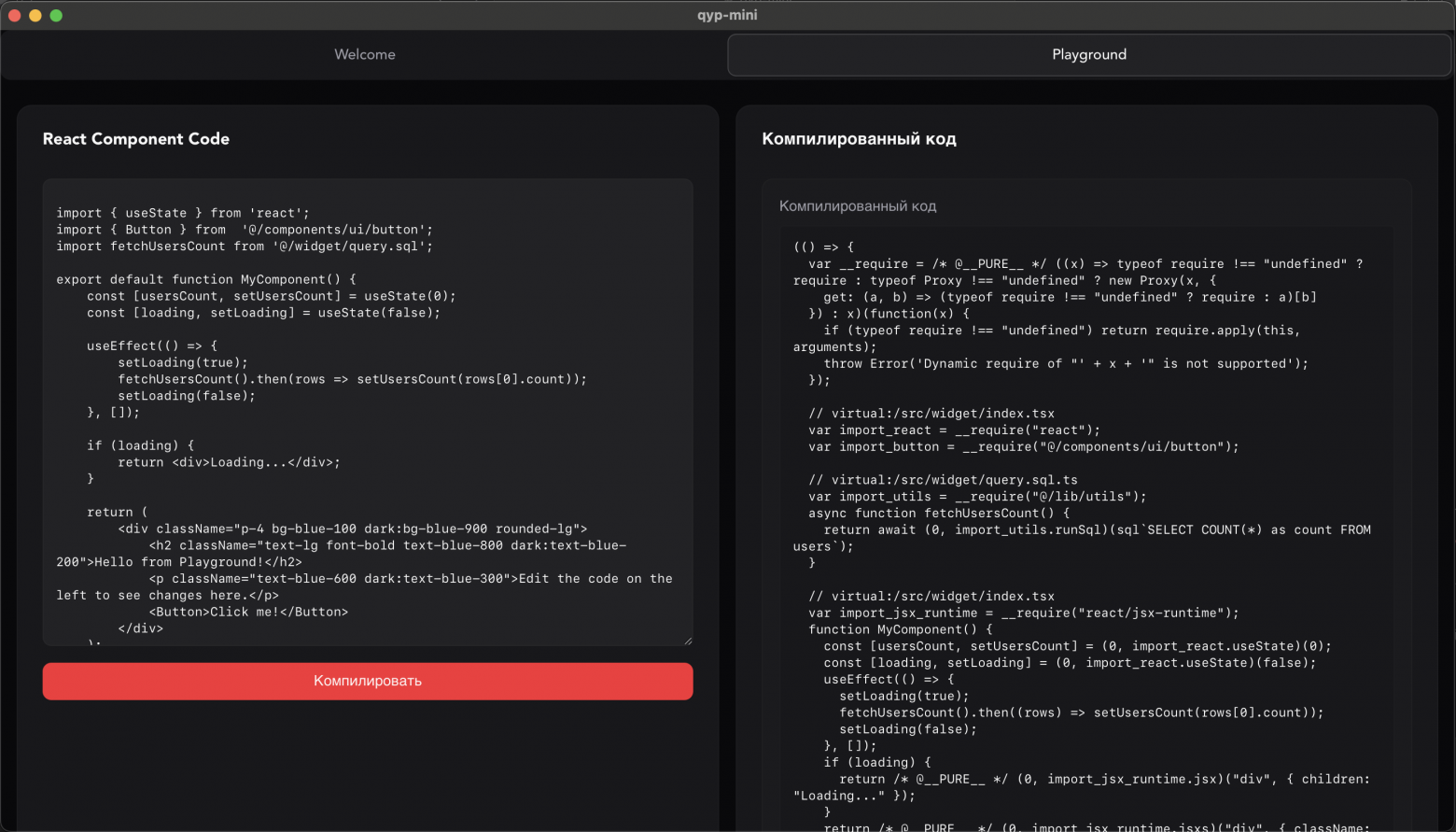The height and width of the screenshot is (832, 1456).
Task: Click the bold "Компилированный код" panel heading
Action: click(x=859, y=138)
